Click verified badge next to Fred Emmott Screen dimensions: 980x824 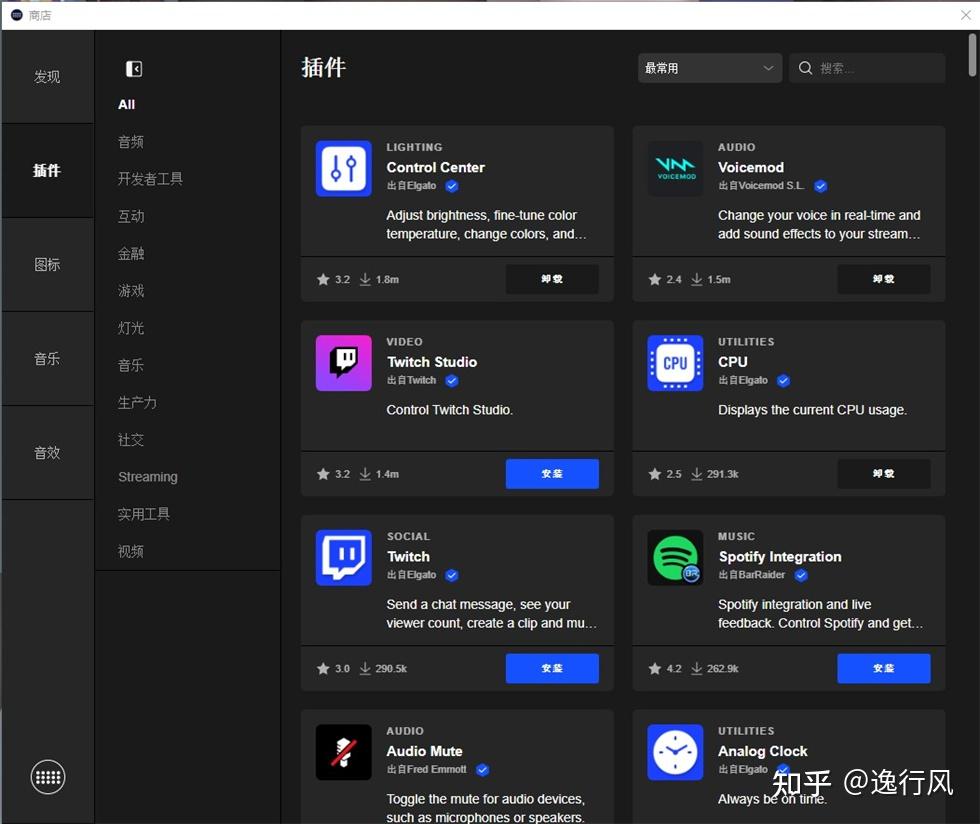pyautogui.click(x=482, y=770)
